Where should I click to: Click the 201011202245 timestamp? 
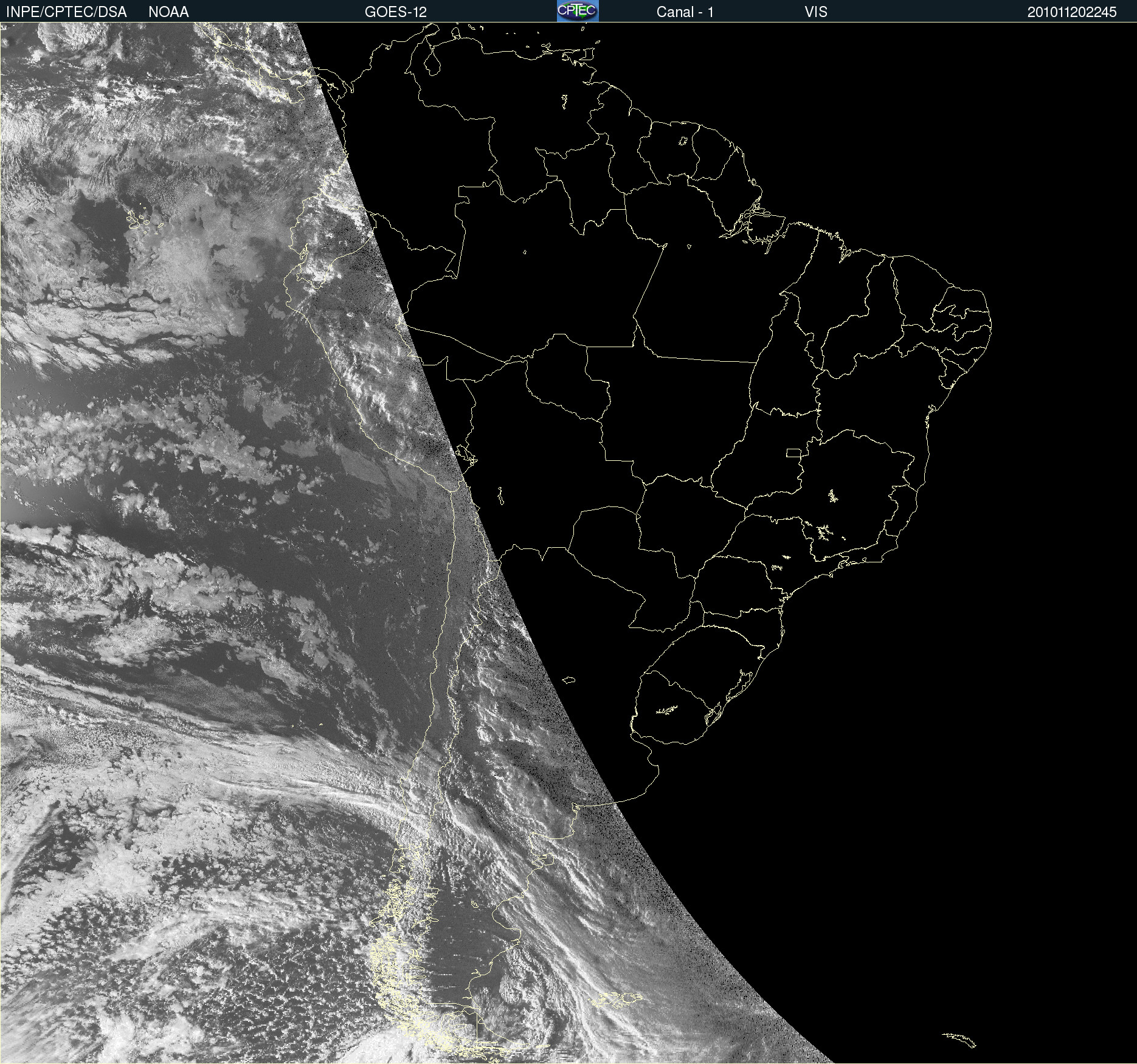coord(1072,12)
